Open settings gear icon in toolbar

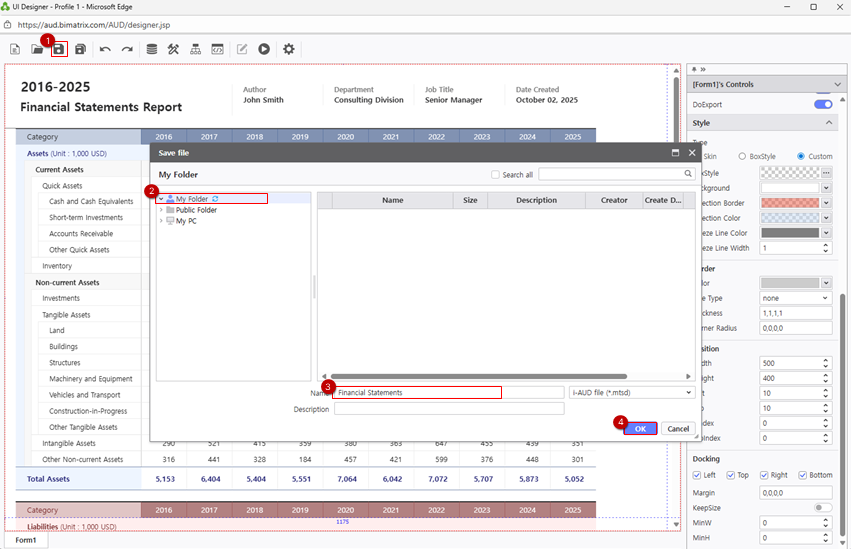[x=289, y=49]
